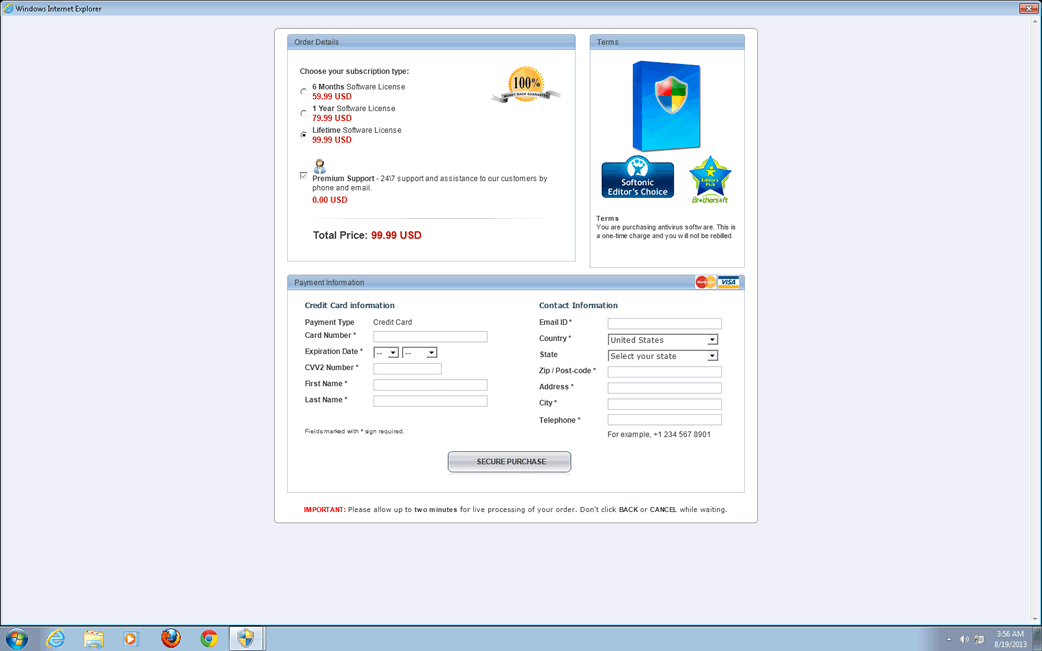Open the expiration year dropdown
Image resolution: width=1042 pixels, height=651 pixels.
click(x=420, y=353)
